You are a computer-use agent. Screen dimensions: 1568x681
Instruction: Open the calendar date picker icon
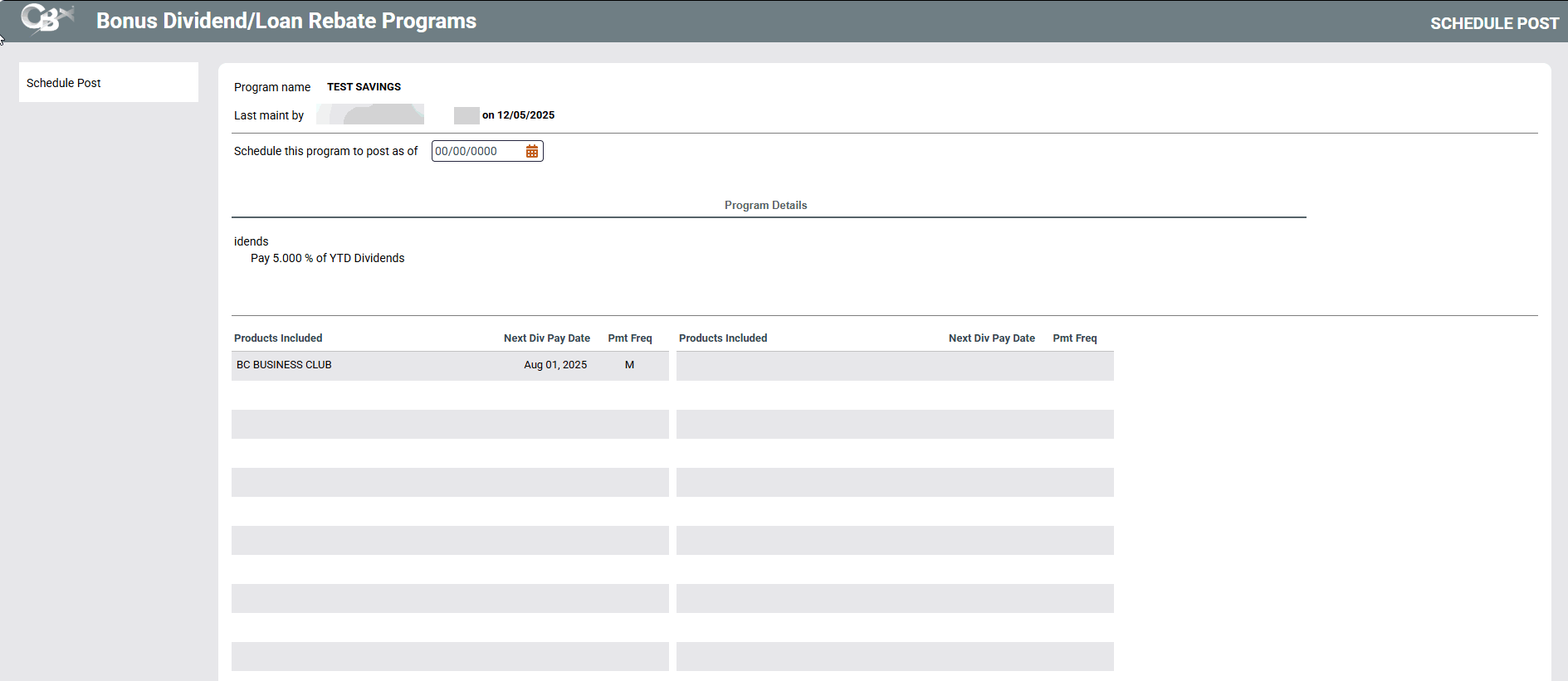532,151
